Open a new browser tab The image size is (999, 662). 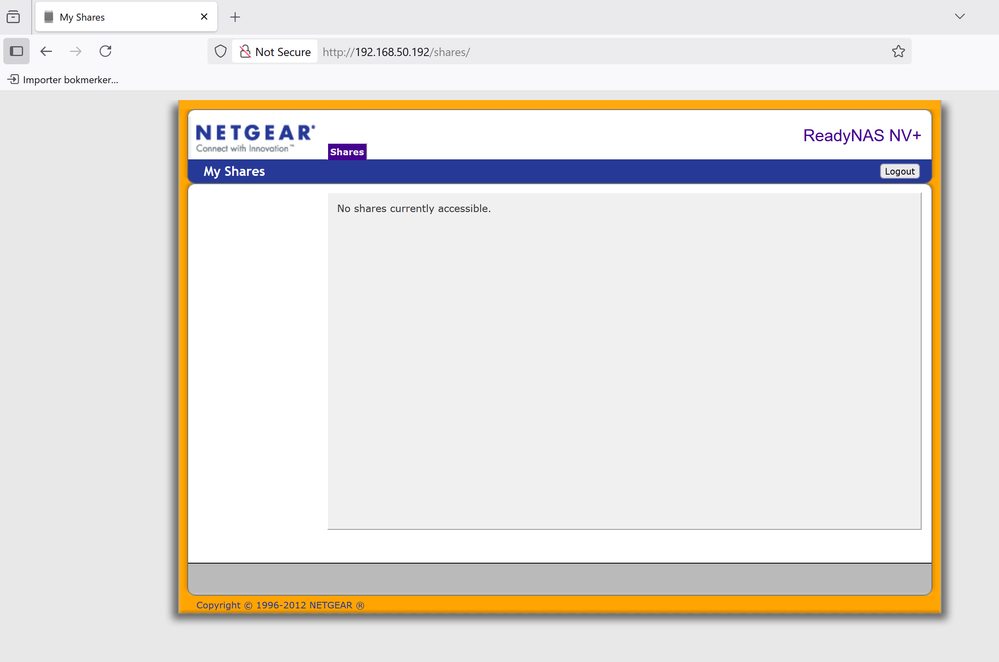235,17
